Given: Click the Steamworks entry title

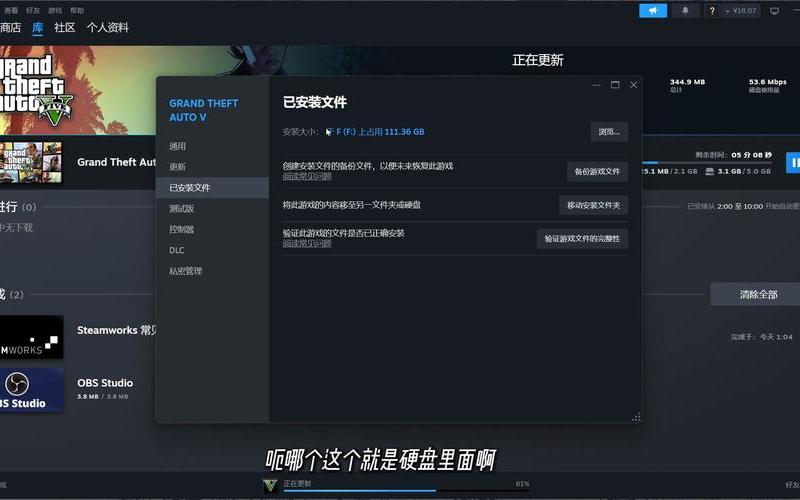Looking at the screenshot, I should (x=117, y=330).
